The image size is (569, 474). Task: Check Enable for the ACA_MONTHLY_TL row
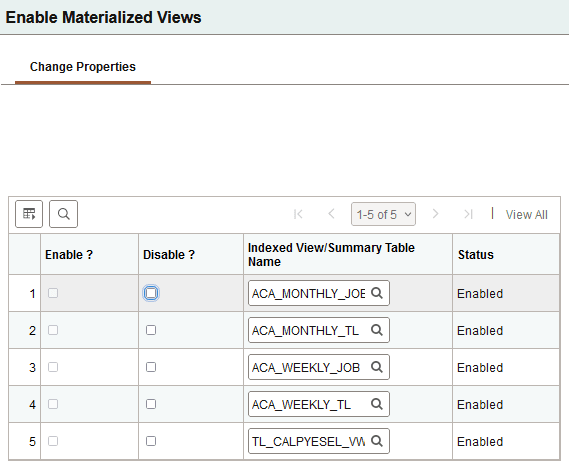pos(53,330)
